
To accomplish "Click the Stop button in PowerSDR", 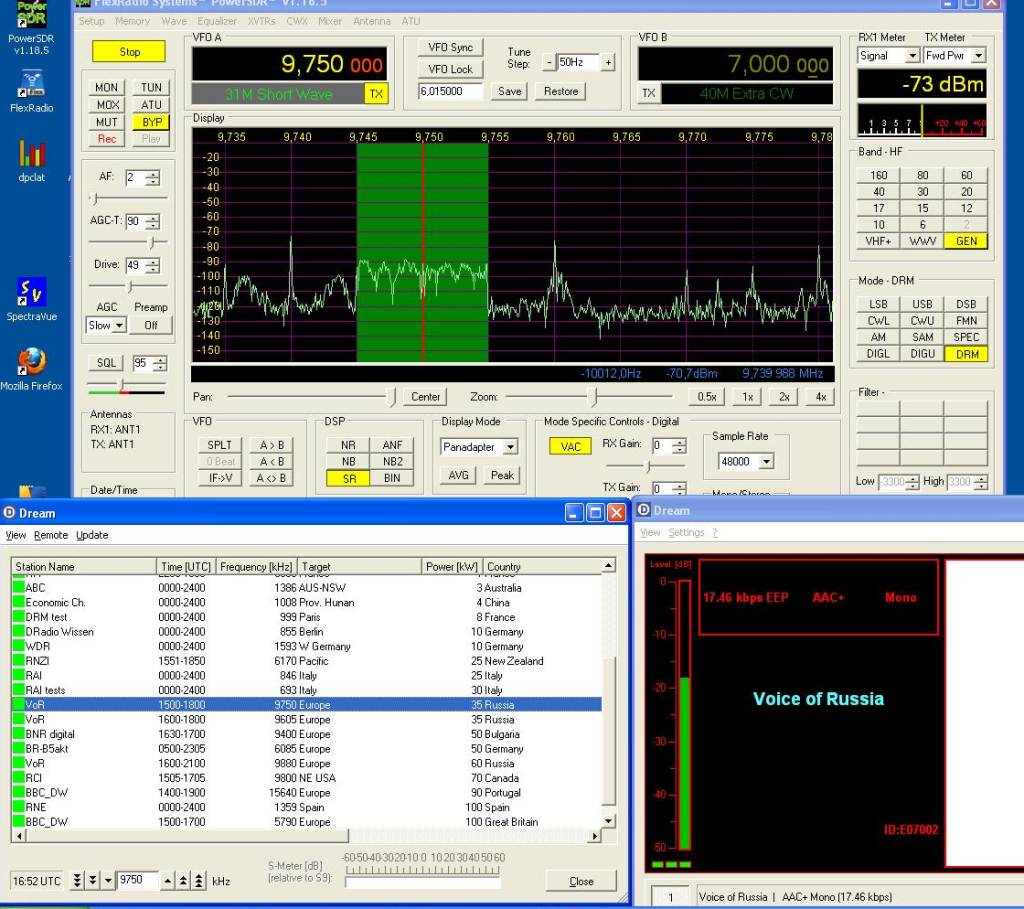I will [129, 52].
